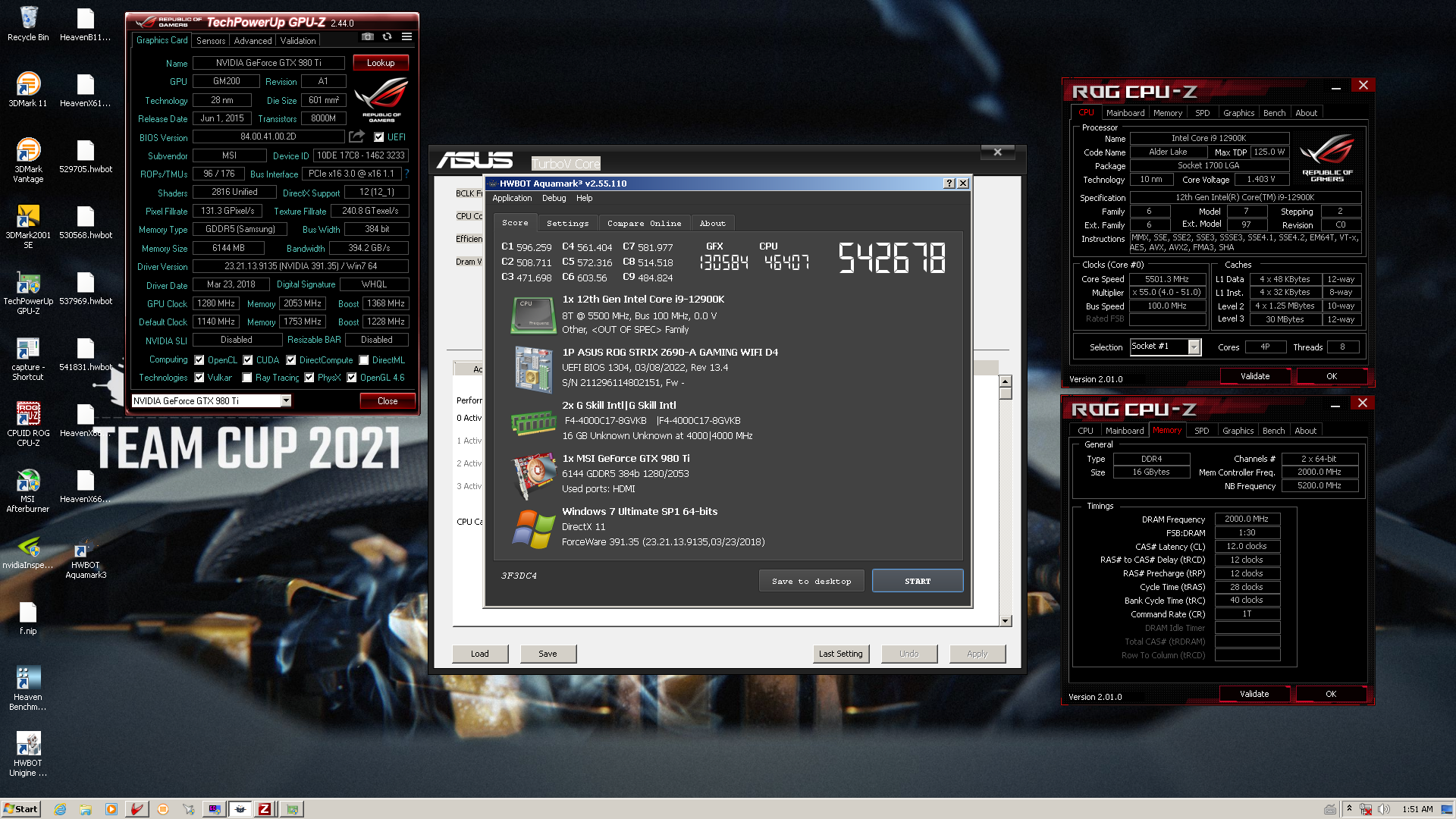The height and width of the screenshot is (819, 1456).
Task: Click the Close button in GPU-Z
Action: 388,401
